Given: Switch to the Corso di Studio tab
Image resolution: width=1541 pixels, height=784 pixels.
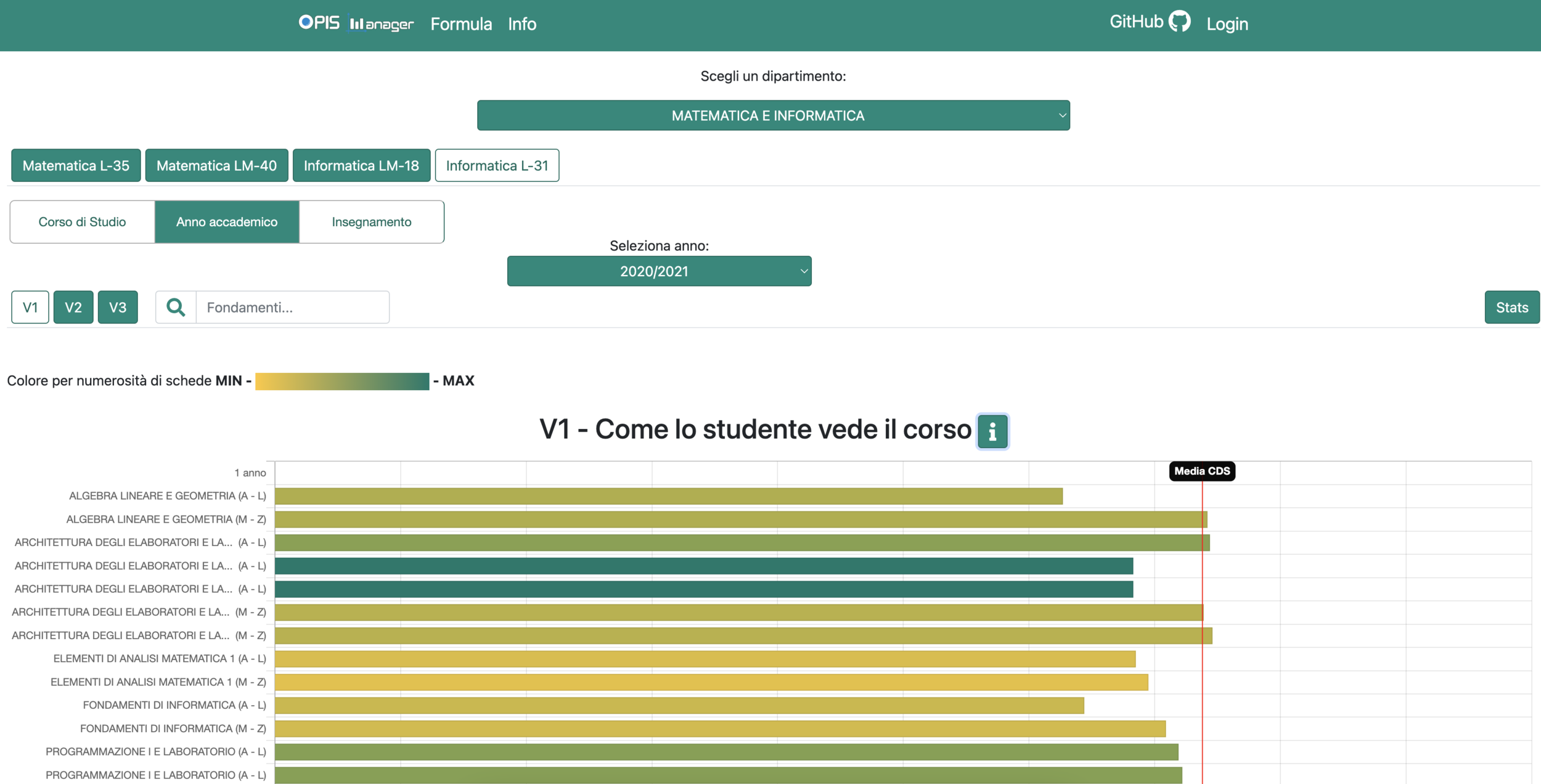Looking at the screenshot, I should 82,222.
